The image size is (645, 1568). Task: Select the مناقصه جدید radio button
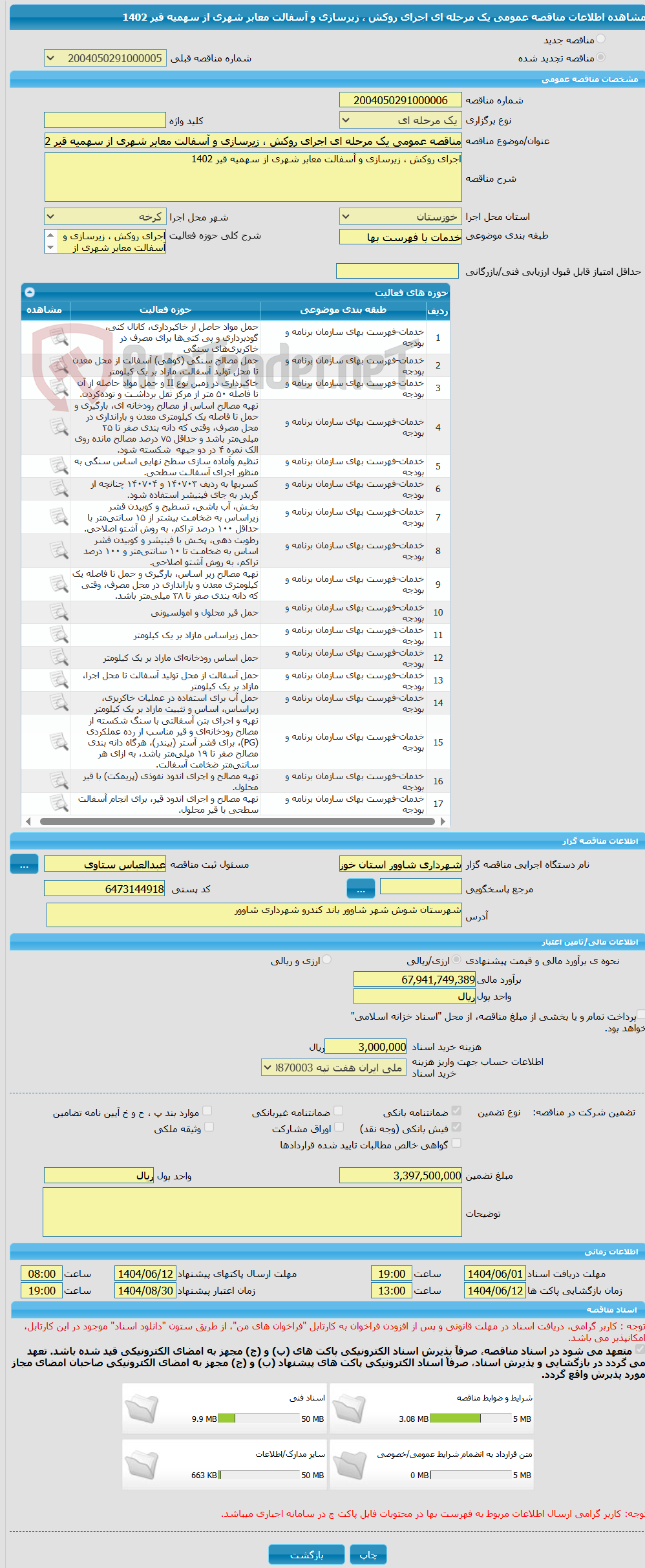[601, 39]
